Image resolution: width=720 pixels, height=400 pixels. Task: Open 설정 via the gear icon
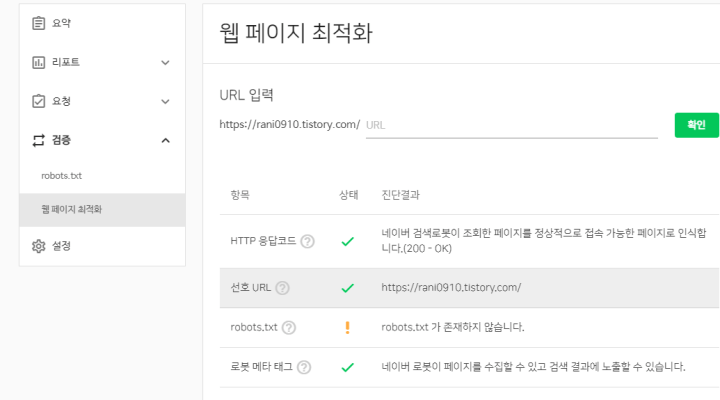pos(39,246)
